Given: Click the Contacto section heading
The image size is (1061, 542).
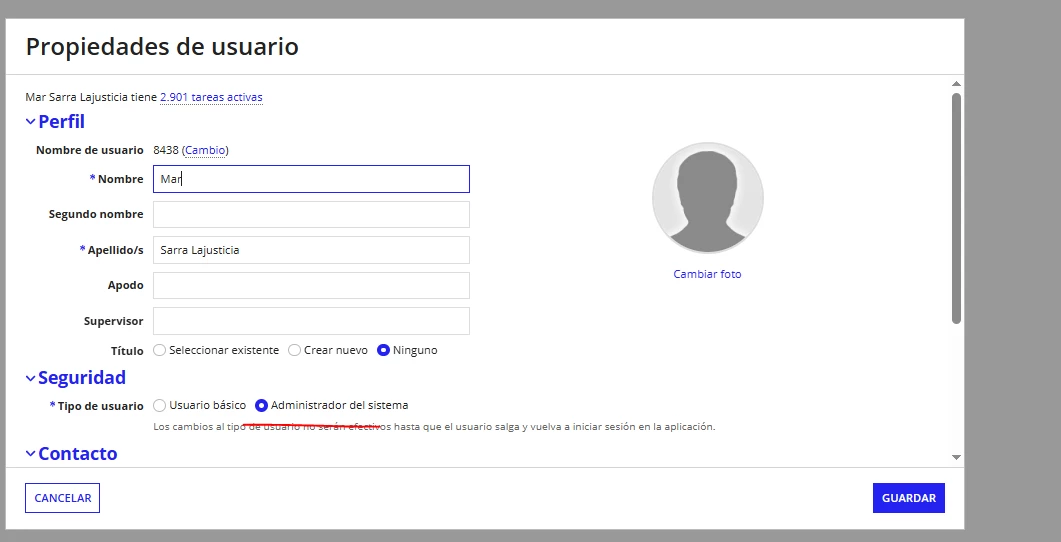Looking at the screenshot, I should [x=78, y=453].
